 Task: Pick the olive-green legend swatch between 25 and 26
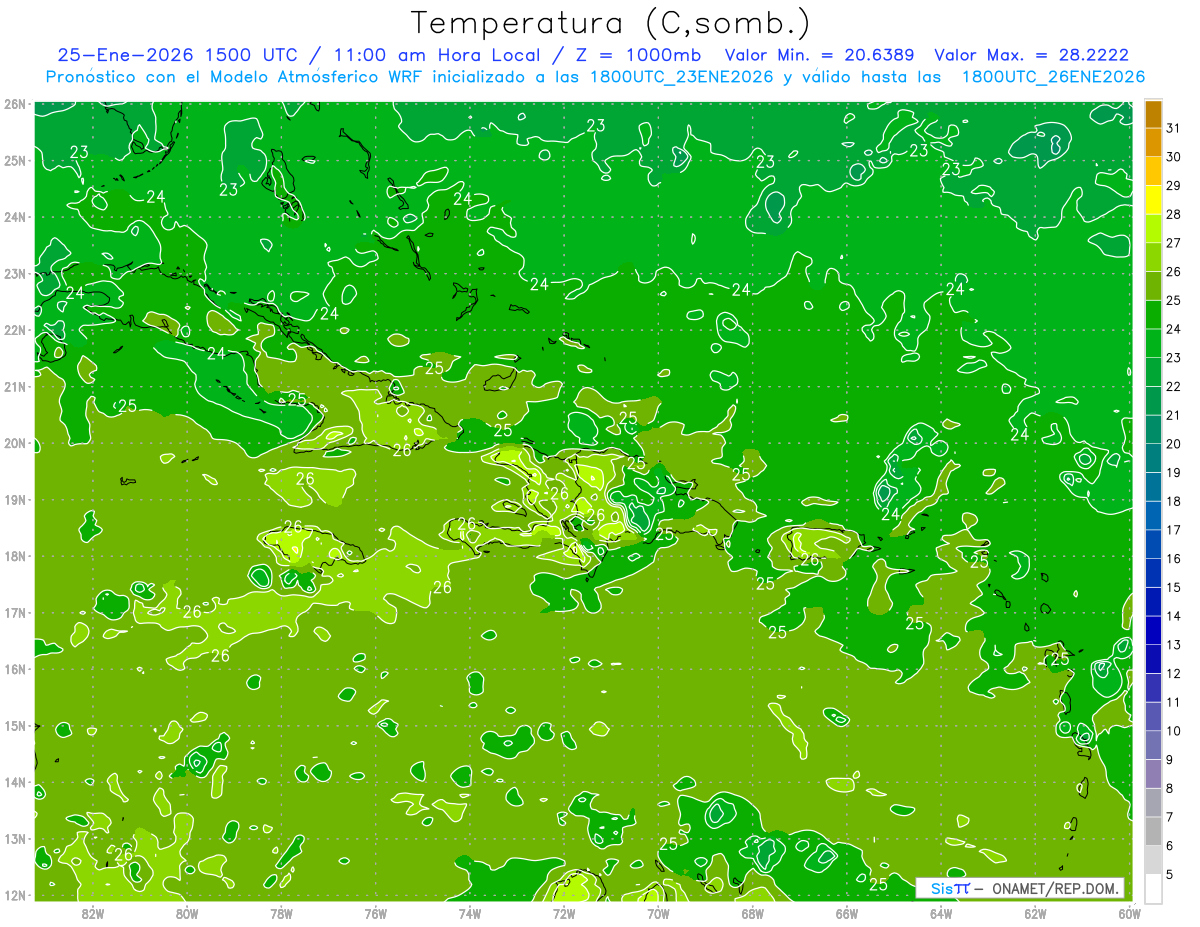click(1153, 286)
